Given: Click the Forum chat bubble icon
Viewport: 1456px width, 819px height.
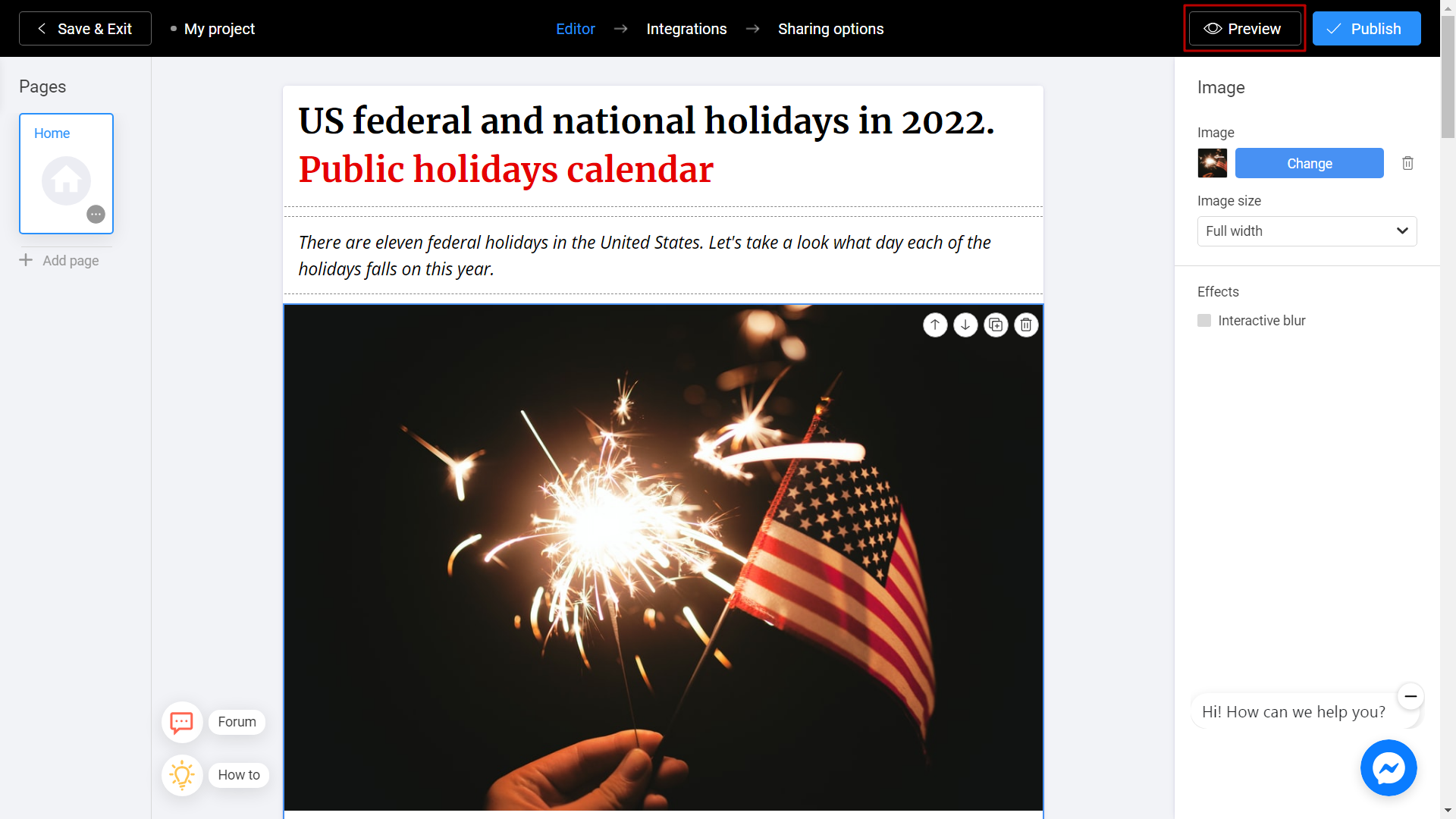Looking at the screenshot, I should pos(180,721).
